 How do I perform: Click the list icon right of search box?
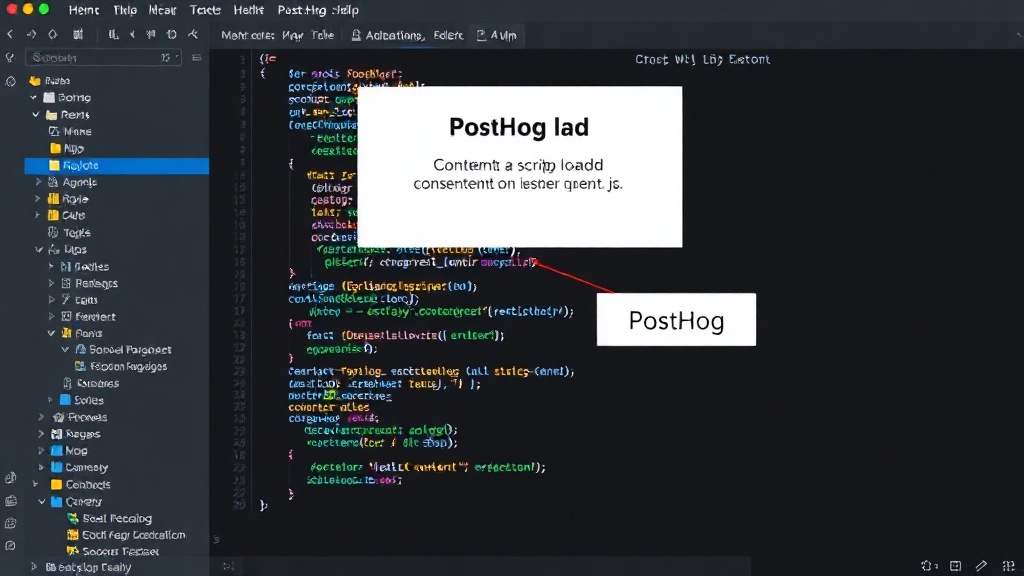click(197, 57)
